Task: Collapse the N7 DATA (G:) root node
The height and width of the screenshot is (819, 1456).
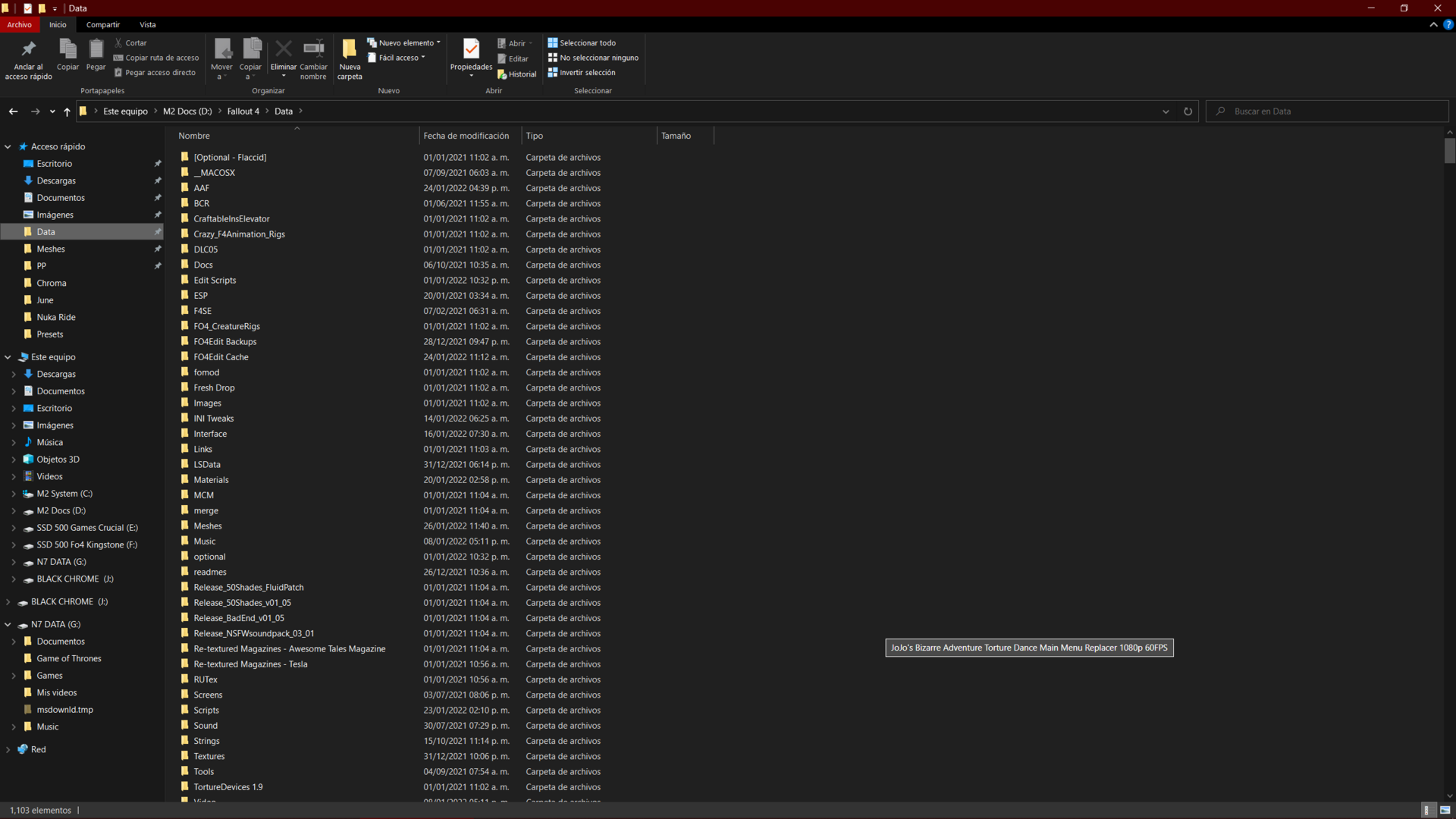Action: pyautogui.click(x=8, y=625)
